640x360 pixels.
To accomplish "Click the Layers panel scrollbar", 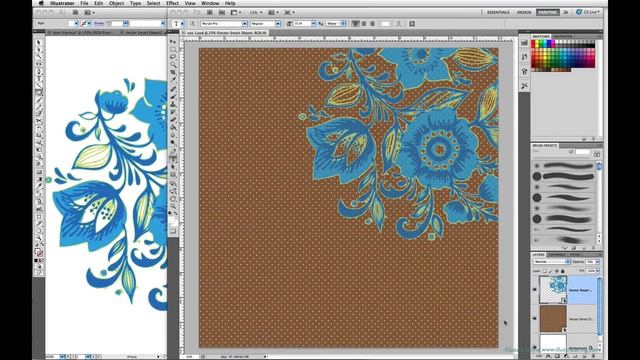I will (x=600, y=306).
